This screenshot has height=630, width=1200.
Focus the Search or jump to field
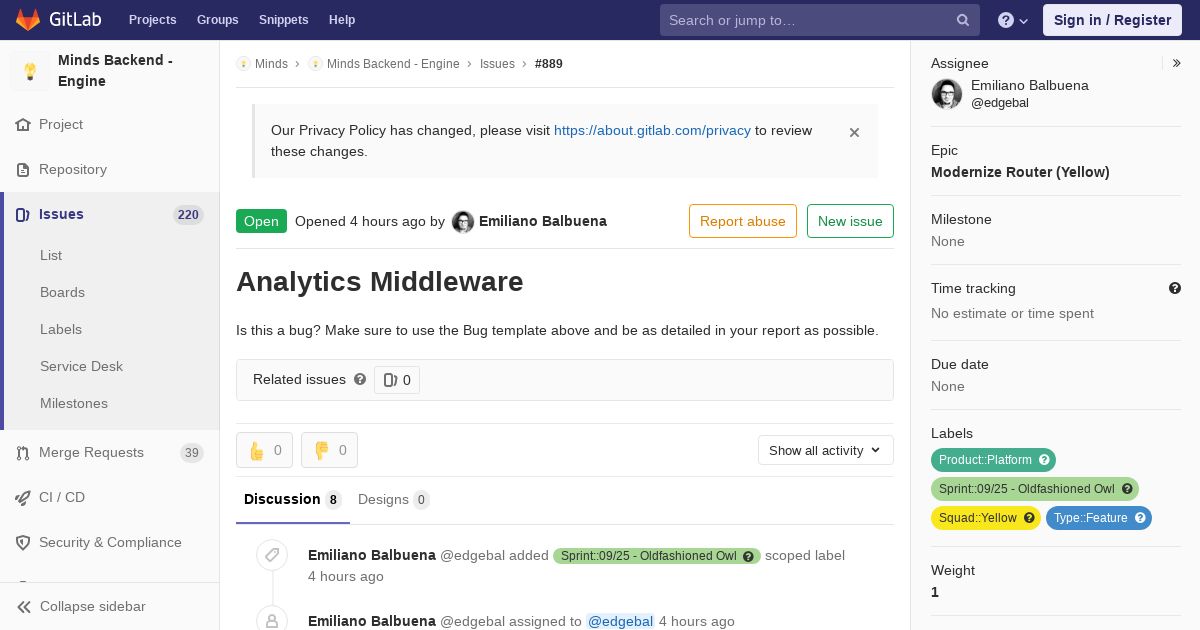click(820, 20)
